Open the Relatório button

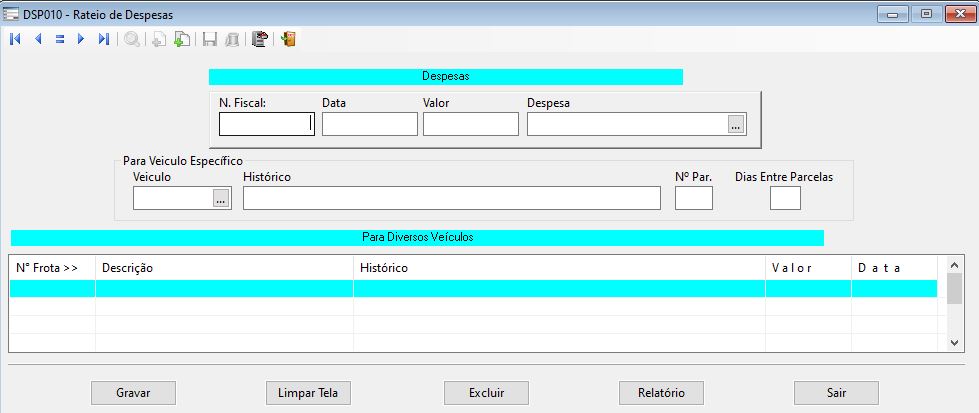(x=661, y=393)
